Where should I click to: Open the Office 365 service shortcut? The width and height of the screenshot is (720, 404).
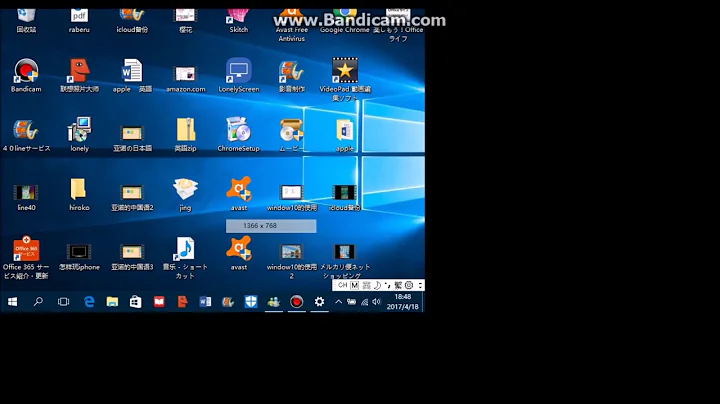pos(26,249)
